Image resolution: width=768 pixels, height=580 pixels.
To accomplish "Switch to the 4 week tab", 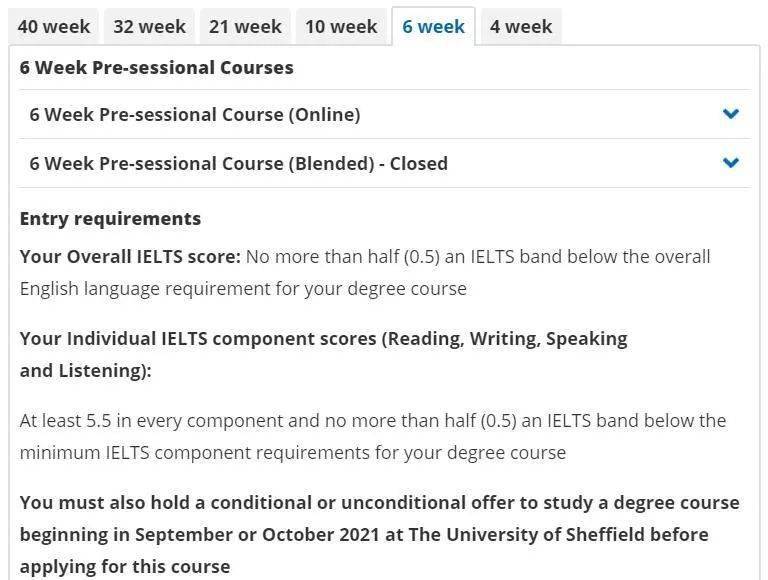I will [x=521, y=26].
